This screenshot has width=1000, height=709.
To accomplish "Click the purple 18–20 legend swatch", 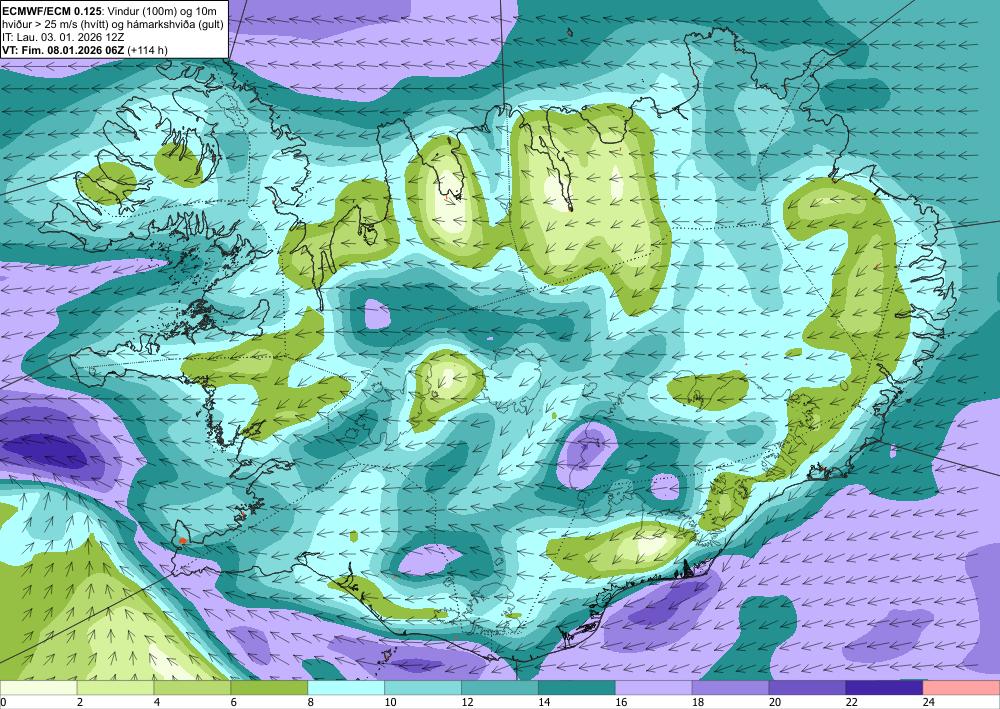I will (x=730, y=688).
